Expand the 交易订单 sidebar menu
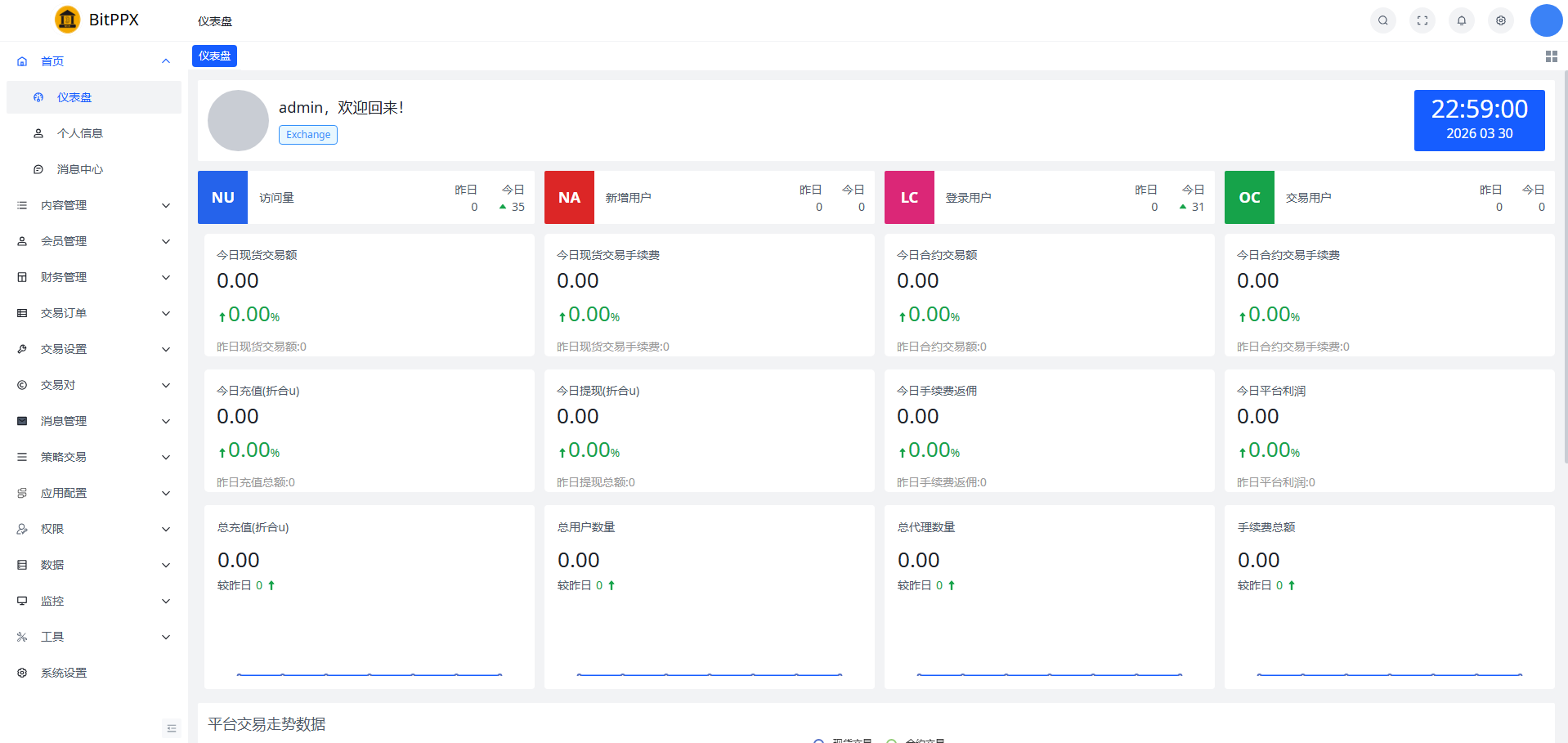Viewport: 1568px width, 743px height. click(94, 313)
